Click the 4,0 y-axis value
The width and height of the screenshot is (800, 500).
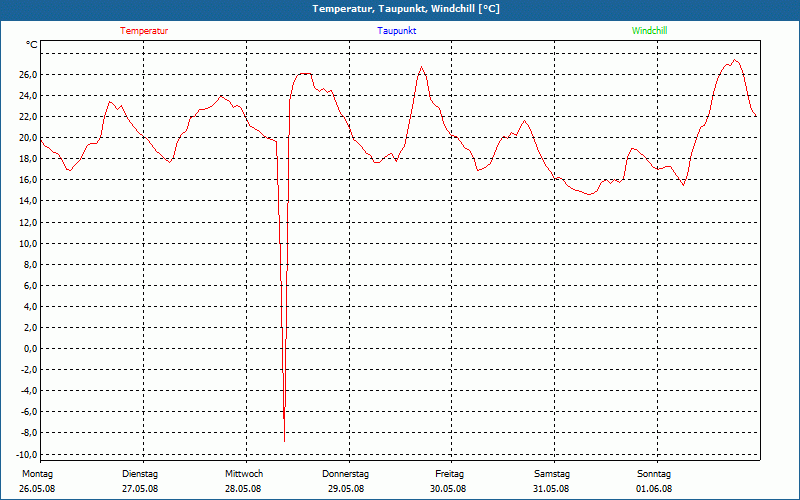pos(31,307)
